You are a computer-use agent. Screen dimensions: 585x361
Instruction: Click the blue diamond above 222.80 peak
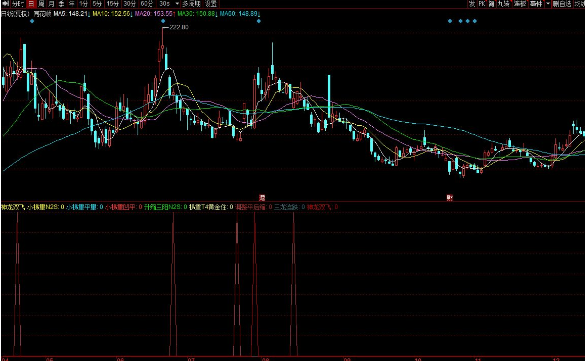(163, 21)
